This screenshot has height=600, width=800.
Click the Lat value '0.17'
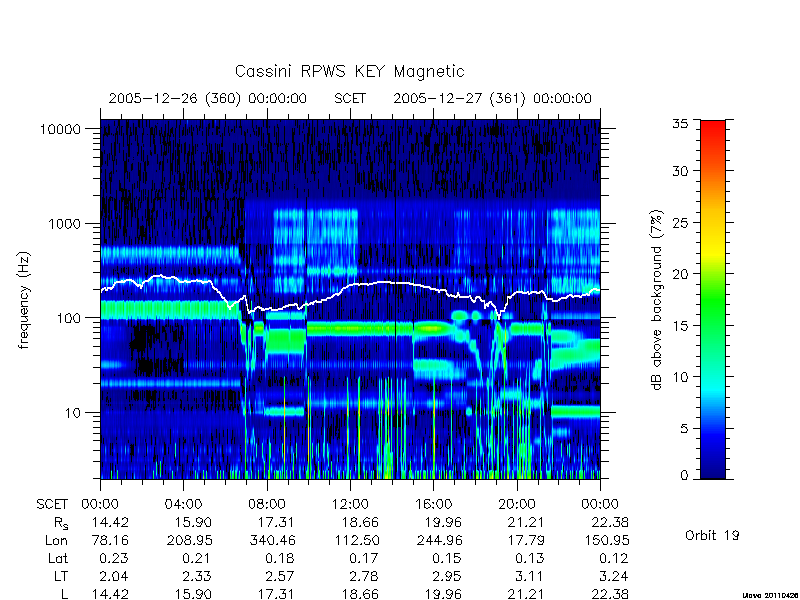(x=364, y=558)
